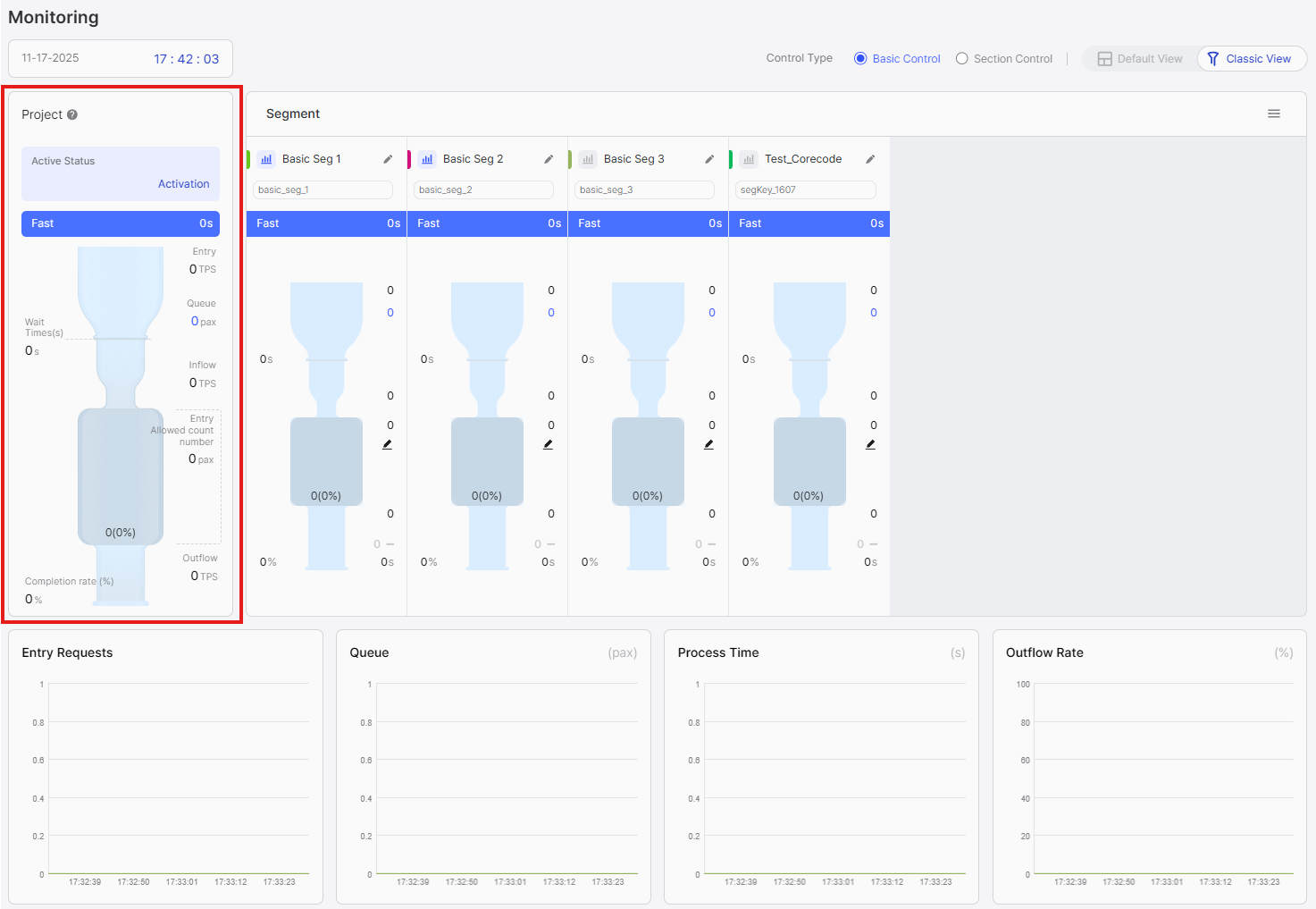The width and height of the screenshot is (1316, 909).
Task: Open the bar chart icon for Basic Seg 1
Action: coord(265,158)
